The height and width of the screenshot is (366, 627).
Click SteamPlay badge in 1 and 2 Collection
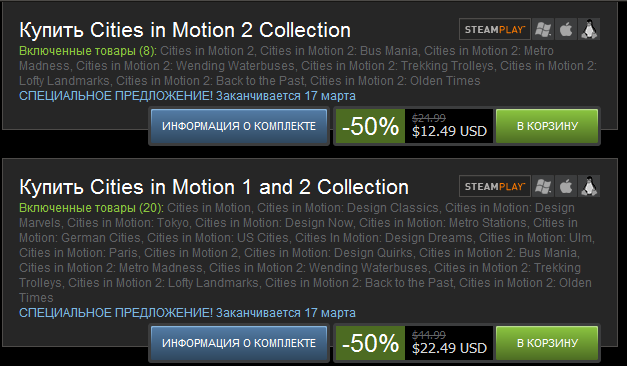495,186
